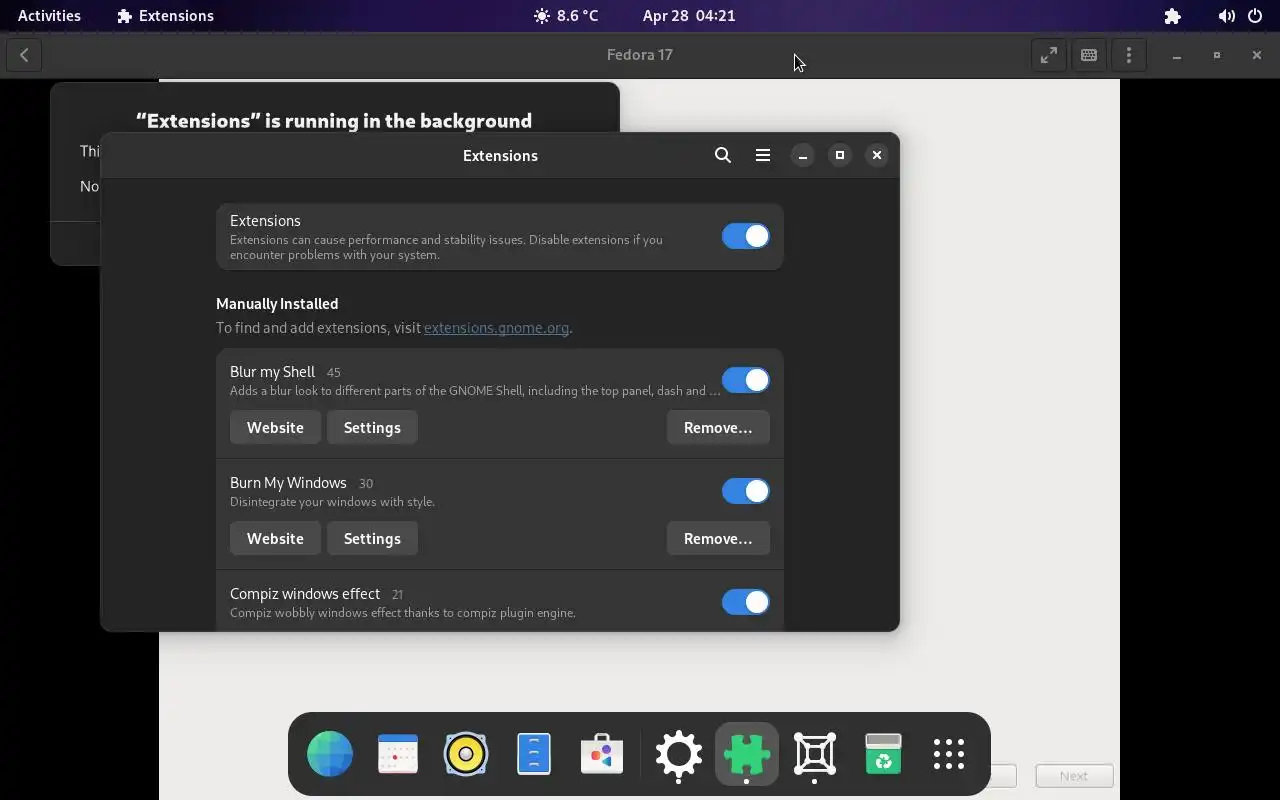Open the Extensions hamburger menu
Viewport: 1280px width, 800px height.
[763, 155]
